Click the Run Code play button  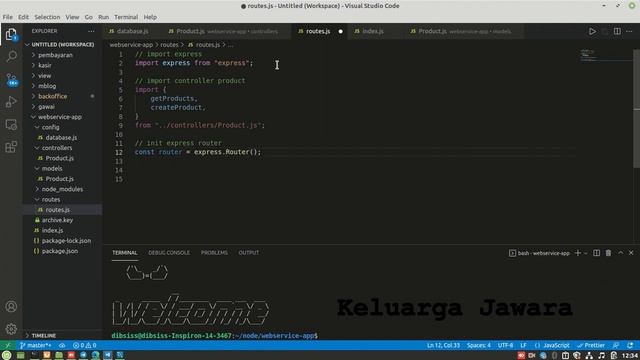tap(592, 31)
